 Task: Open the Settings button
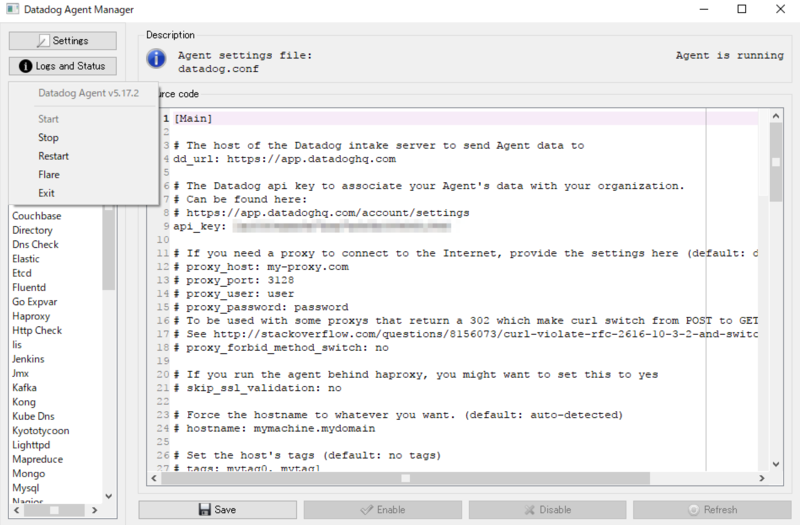coord(63,41)
